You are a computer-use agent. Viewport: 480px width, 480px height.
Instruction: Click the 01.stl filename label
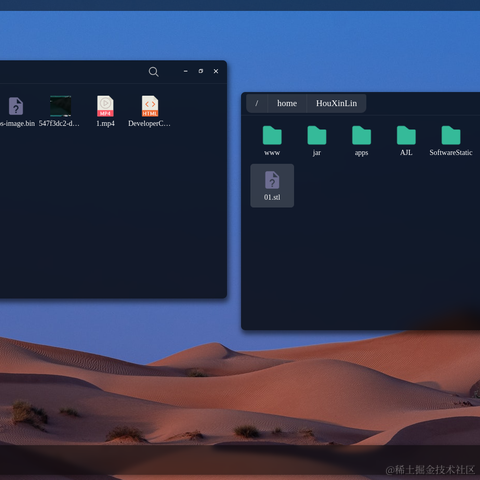[272, 197]
